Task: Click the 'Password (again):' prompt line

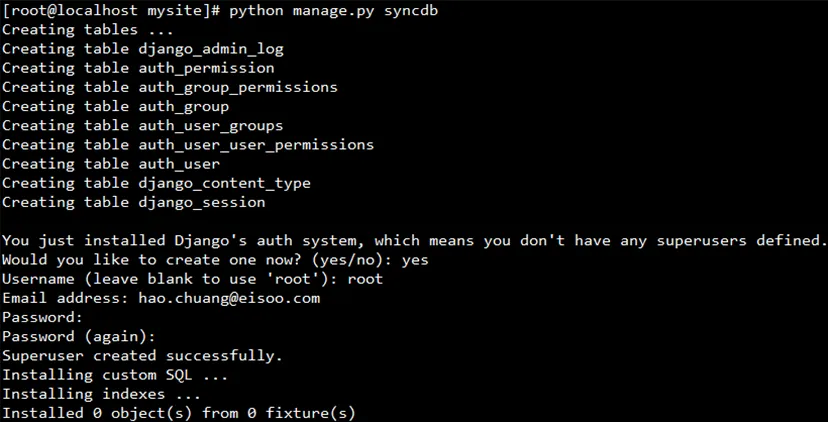Action: [x=79, y=336]
